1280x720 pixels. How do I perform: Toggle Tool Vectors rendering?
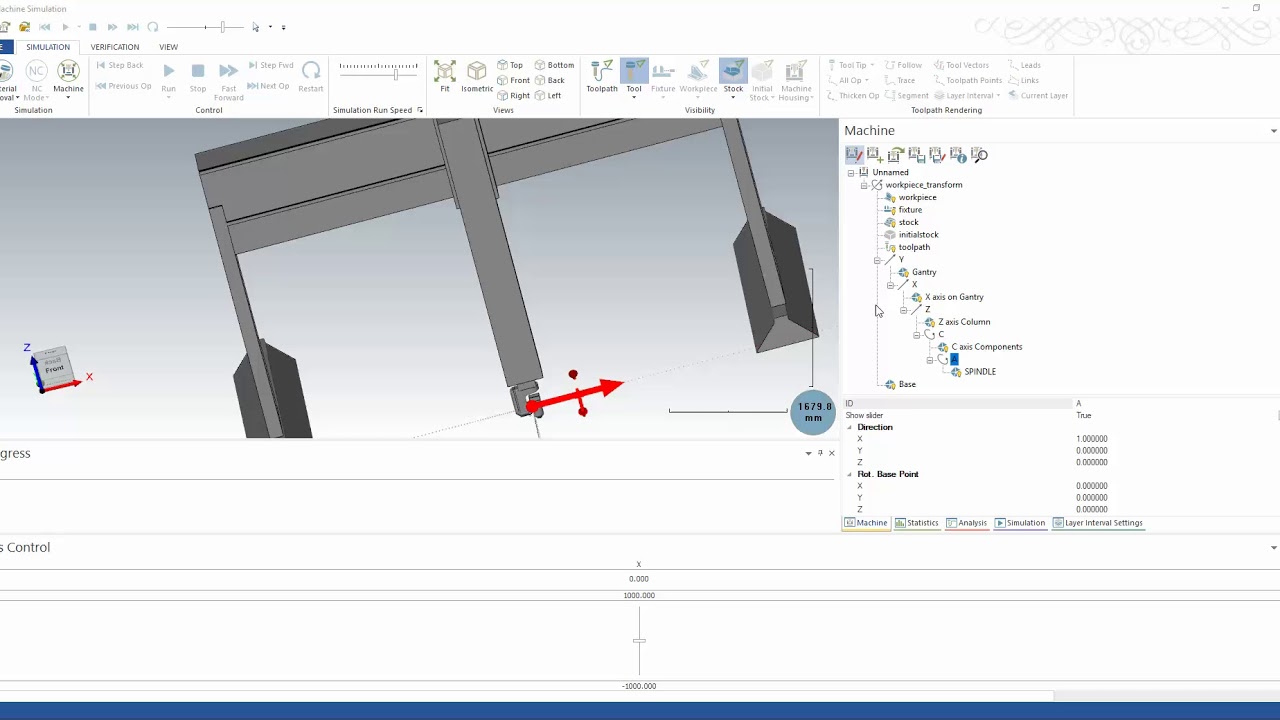[x=961, y=65]
